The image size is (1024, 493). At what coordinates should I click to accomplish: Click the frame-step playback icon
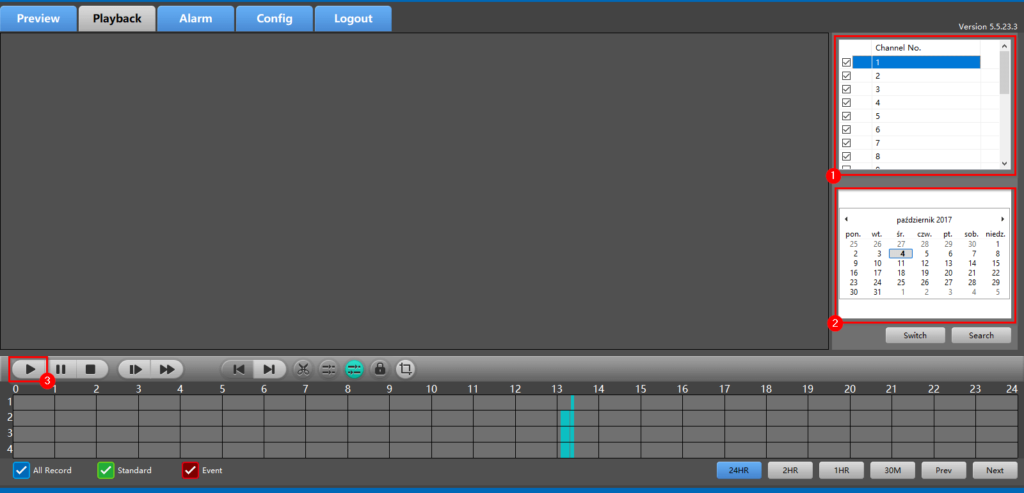135,369
